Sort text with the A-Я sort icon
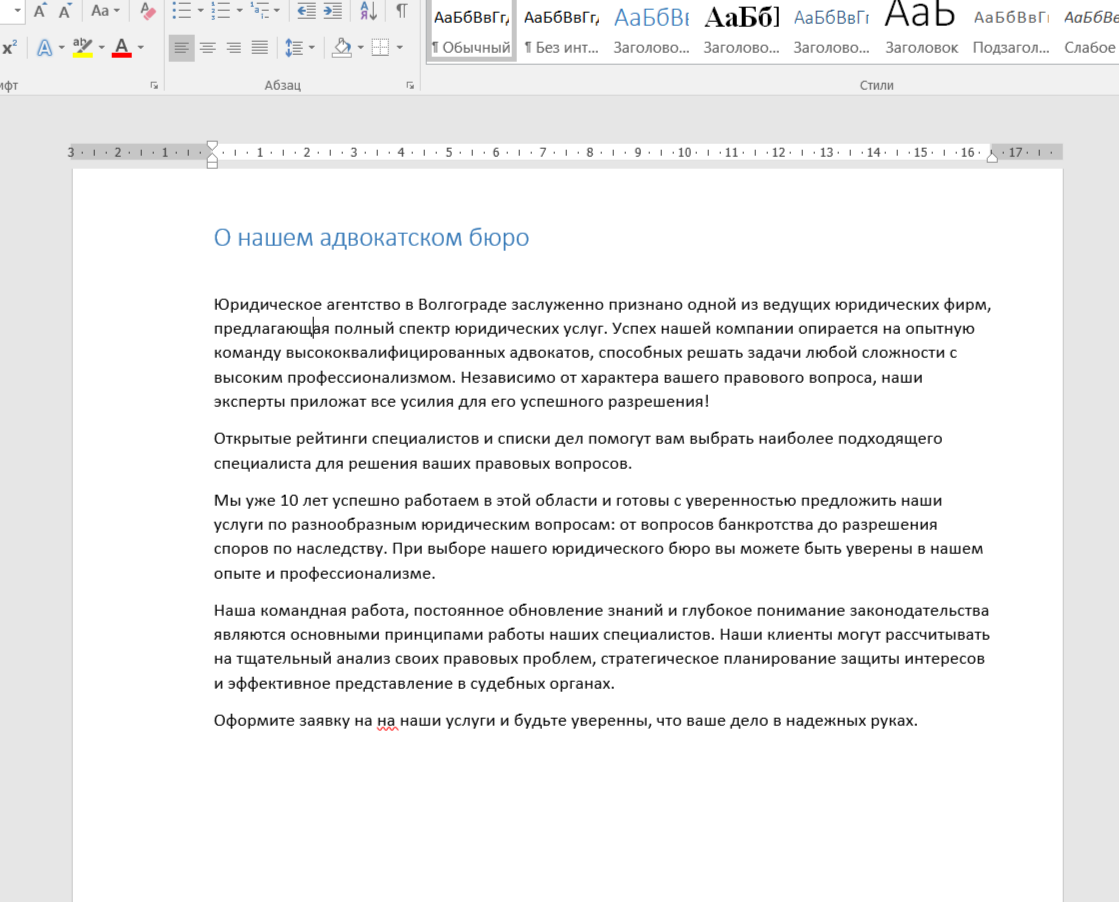Screen dimensions: 1119x902 pos(368,10)
